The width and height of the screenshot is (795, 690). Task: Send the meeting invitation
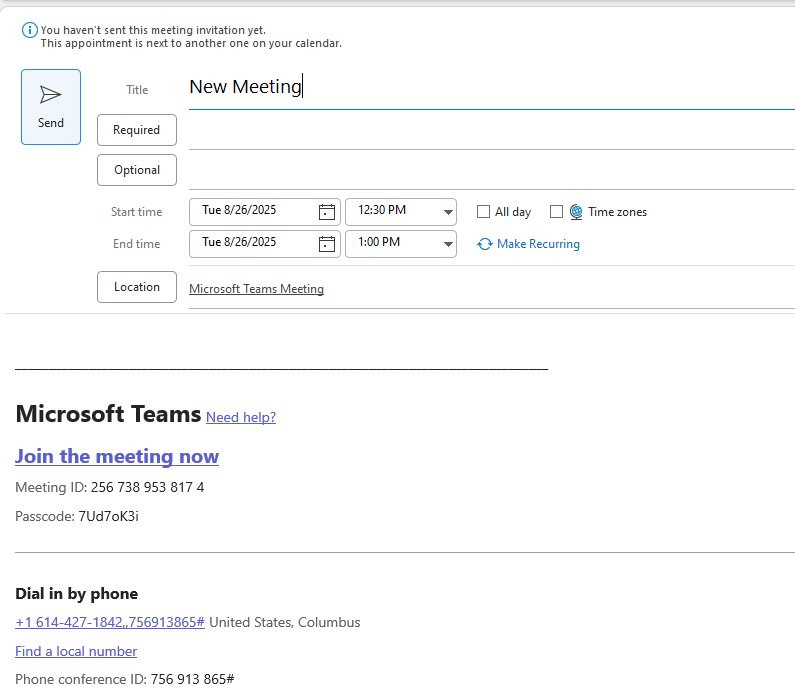point(51,107)
